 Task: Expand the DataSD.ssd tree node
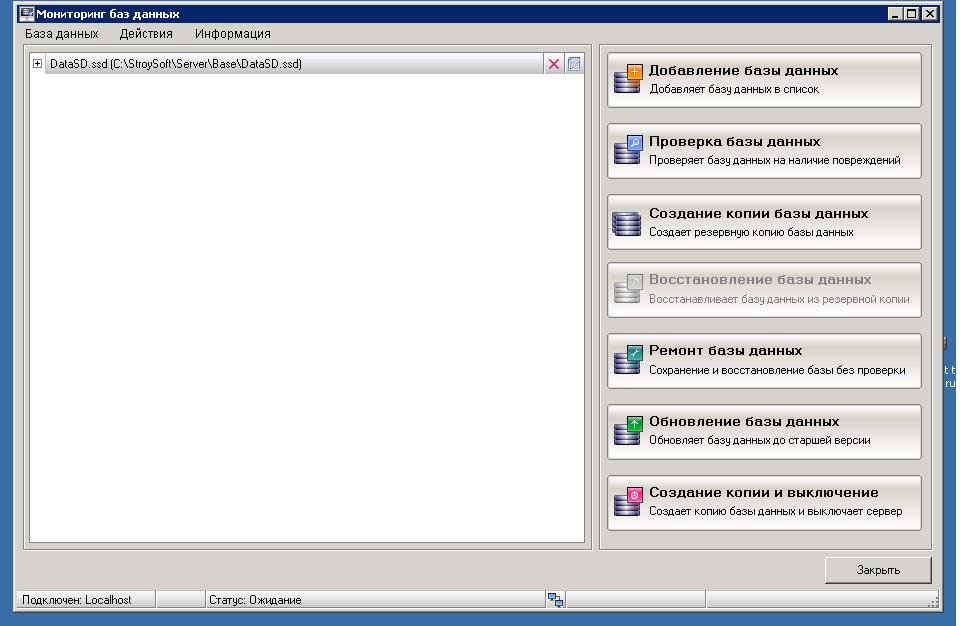click(38, 64)
